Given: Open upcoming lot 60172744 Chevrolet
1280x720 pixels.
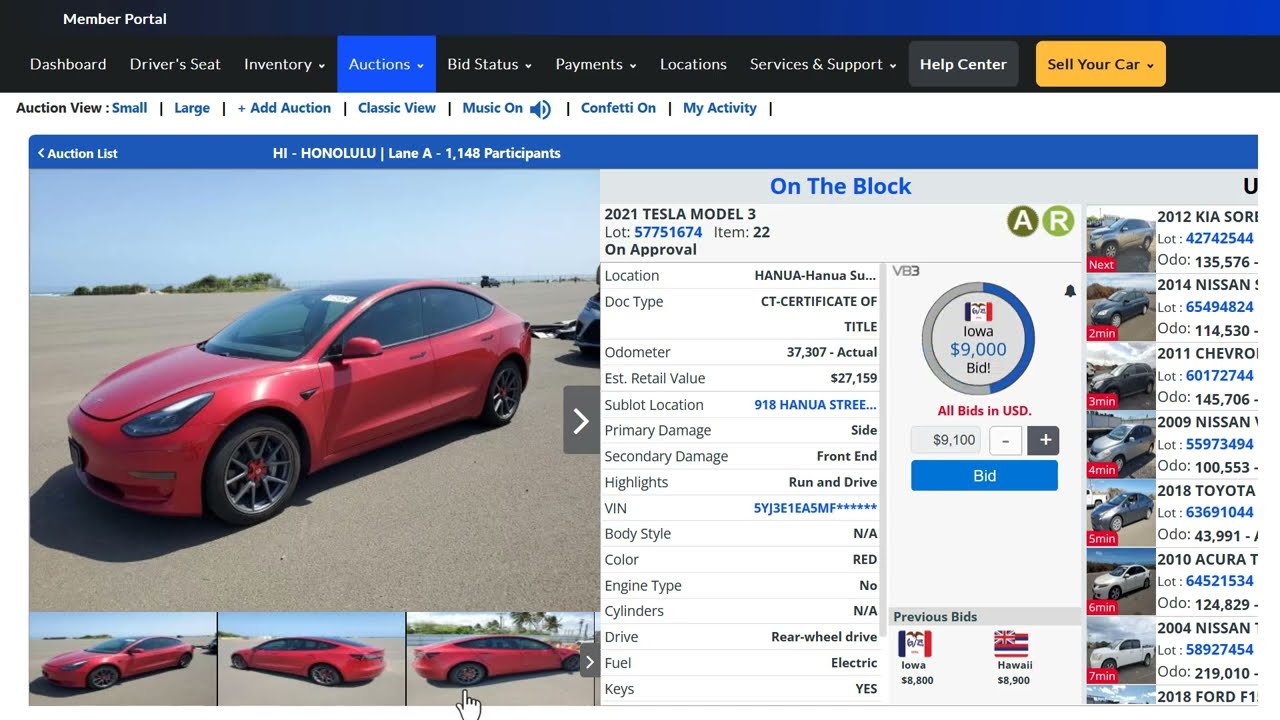Looking at the screenshot, I should click(1219, 376).
